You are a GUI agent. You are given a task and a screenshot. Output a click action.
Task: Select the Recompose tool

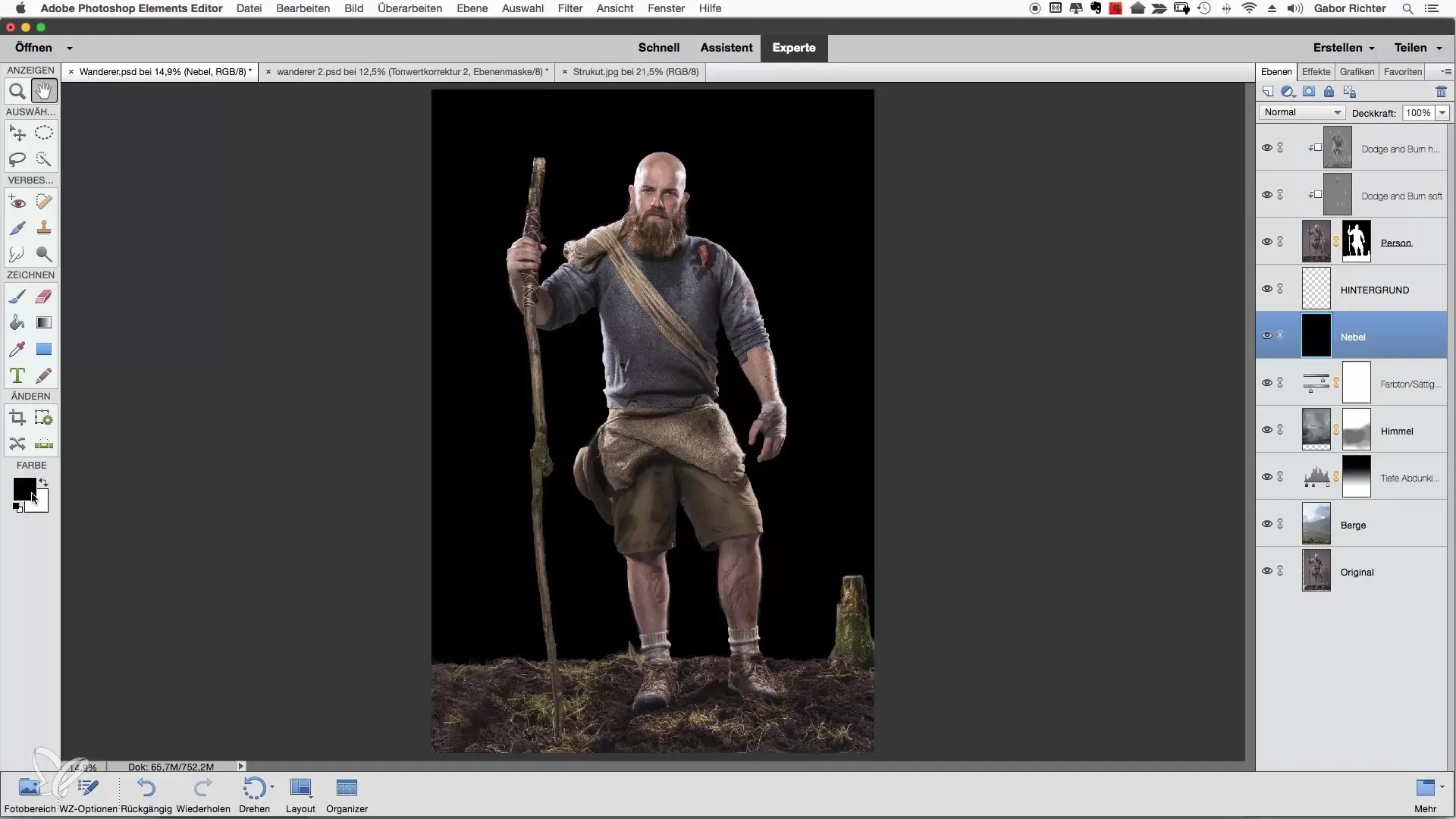tap(44, 418)
